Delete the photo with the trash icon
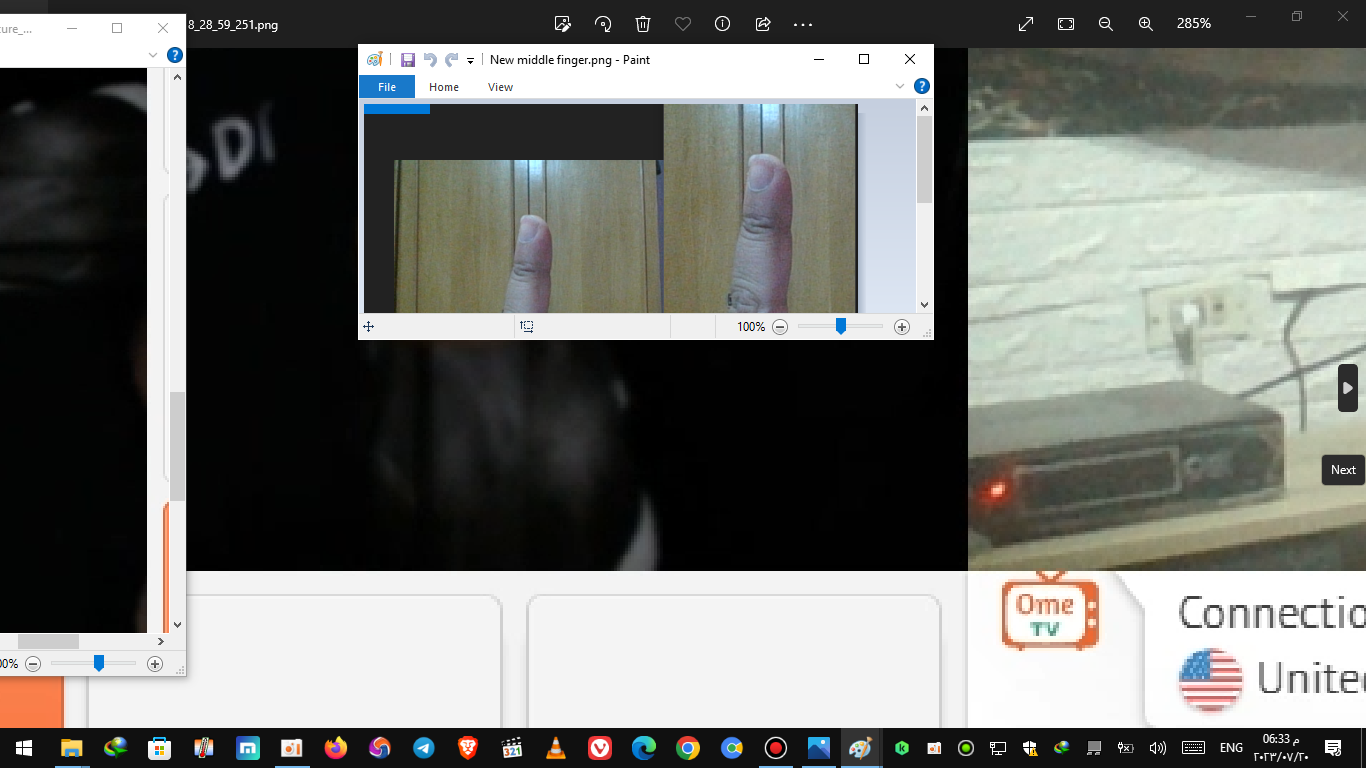 pos(643,24)
